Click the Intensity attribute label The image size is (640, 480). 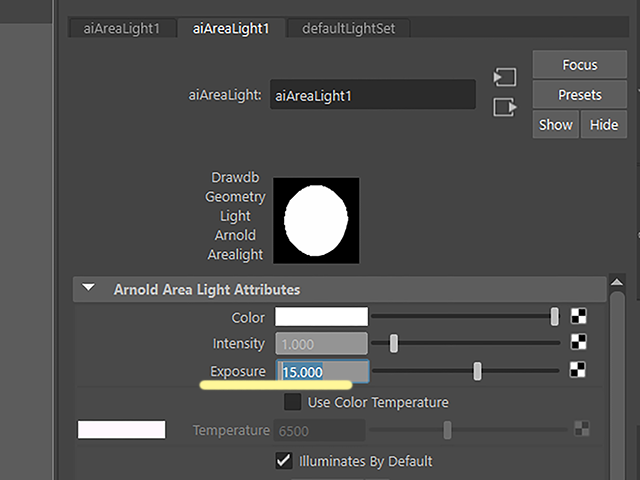point(239,344)
